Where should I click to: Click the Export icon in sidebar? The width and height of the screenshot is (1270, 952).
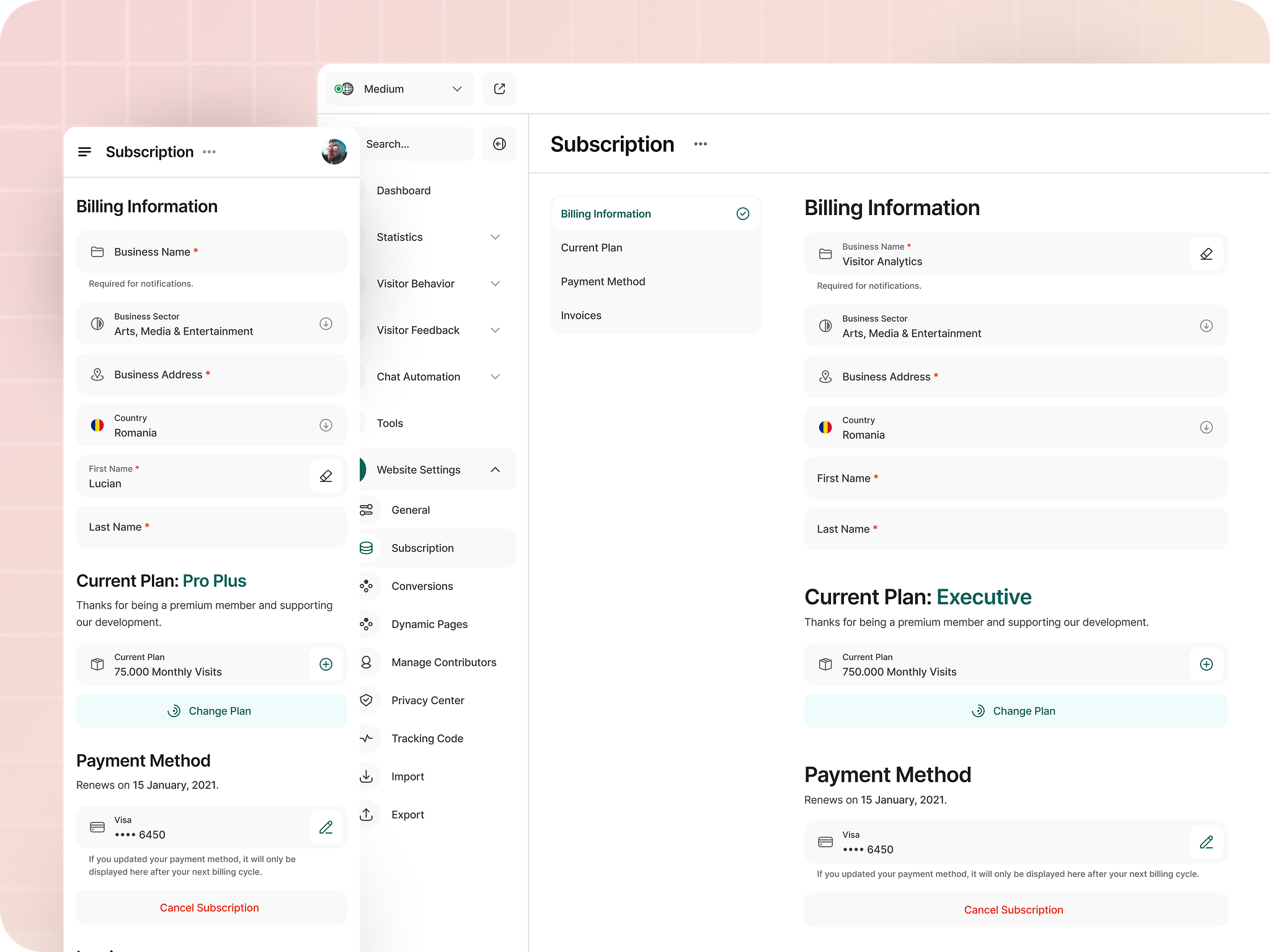367,815
